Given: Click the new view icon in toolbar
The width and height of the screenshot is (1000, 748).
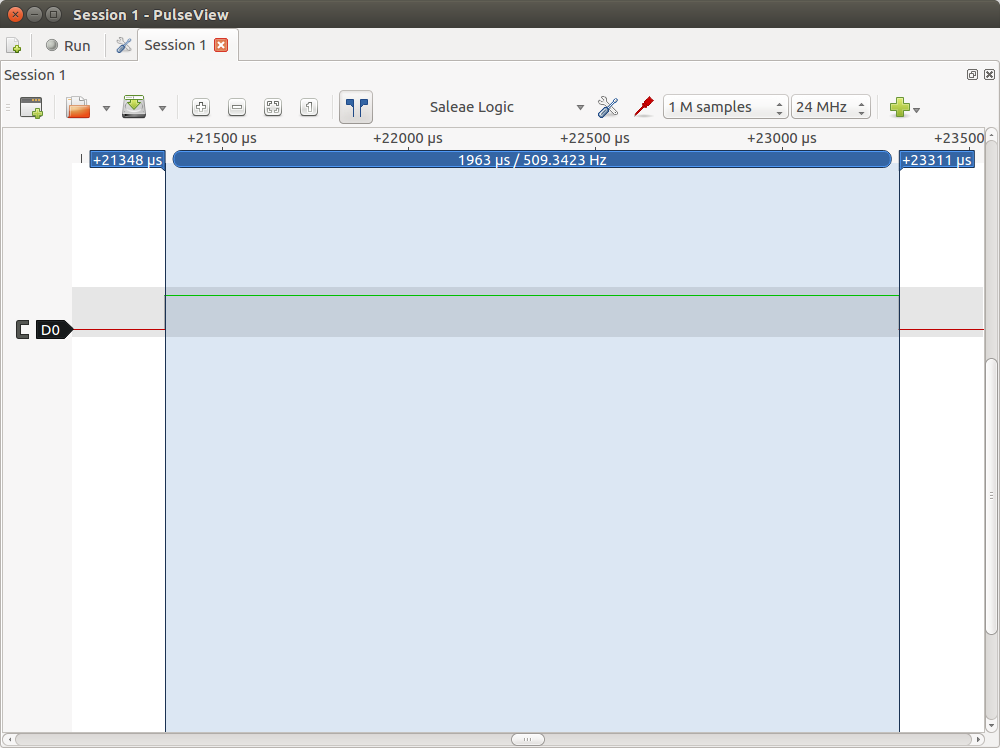Looking at the screenshot, I should click(x=31, y=107).
